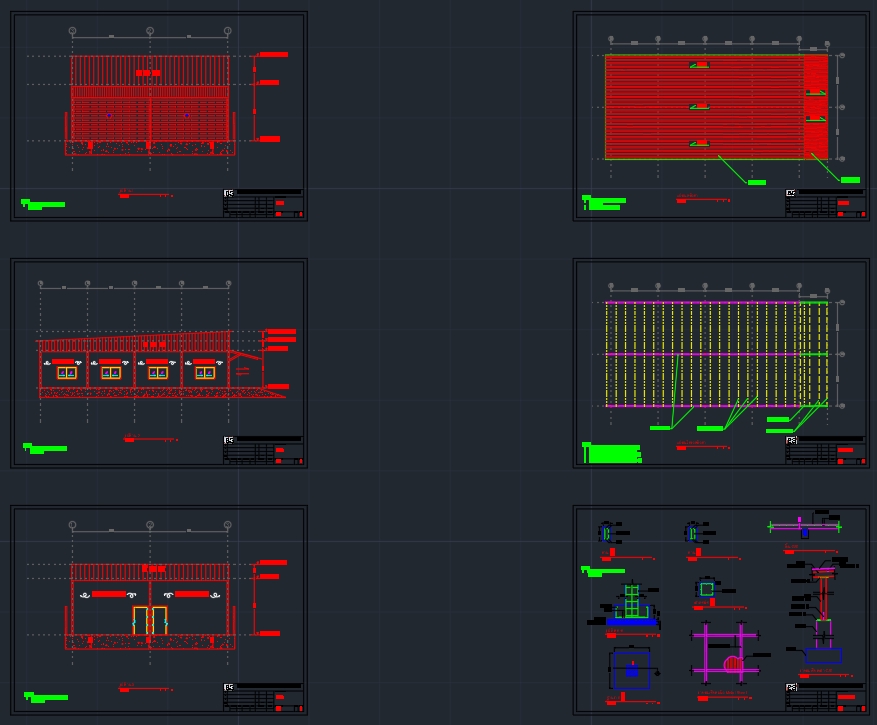Screen dimensions: 877x725
Task: Click the large green note block on framing sheet
Action: (612, 453)
